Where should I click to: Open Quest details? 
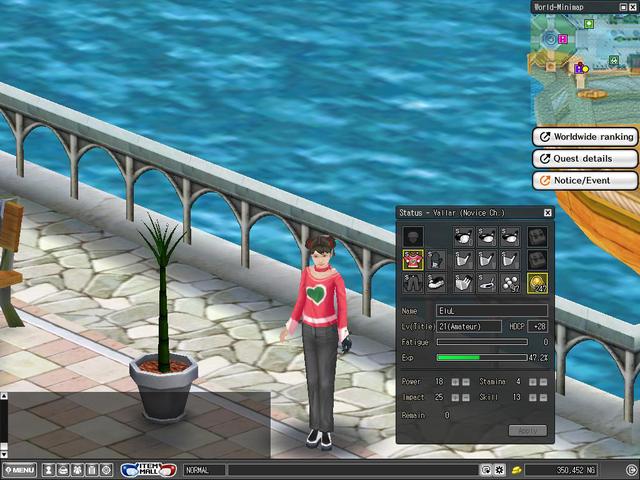coord(586,159)
